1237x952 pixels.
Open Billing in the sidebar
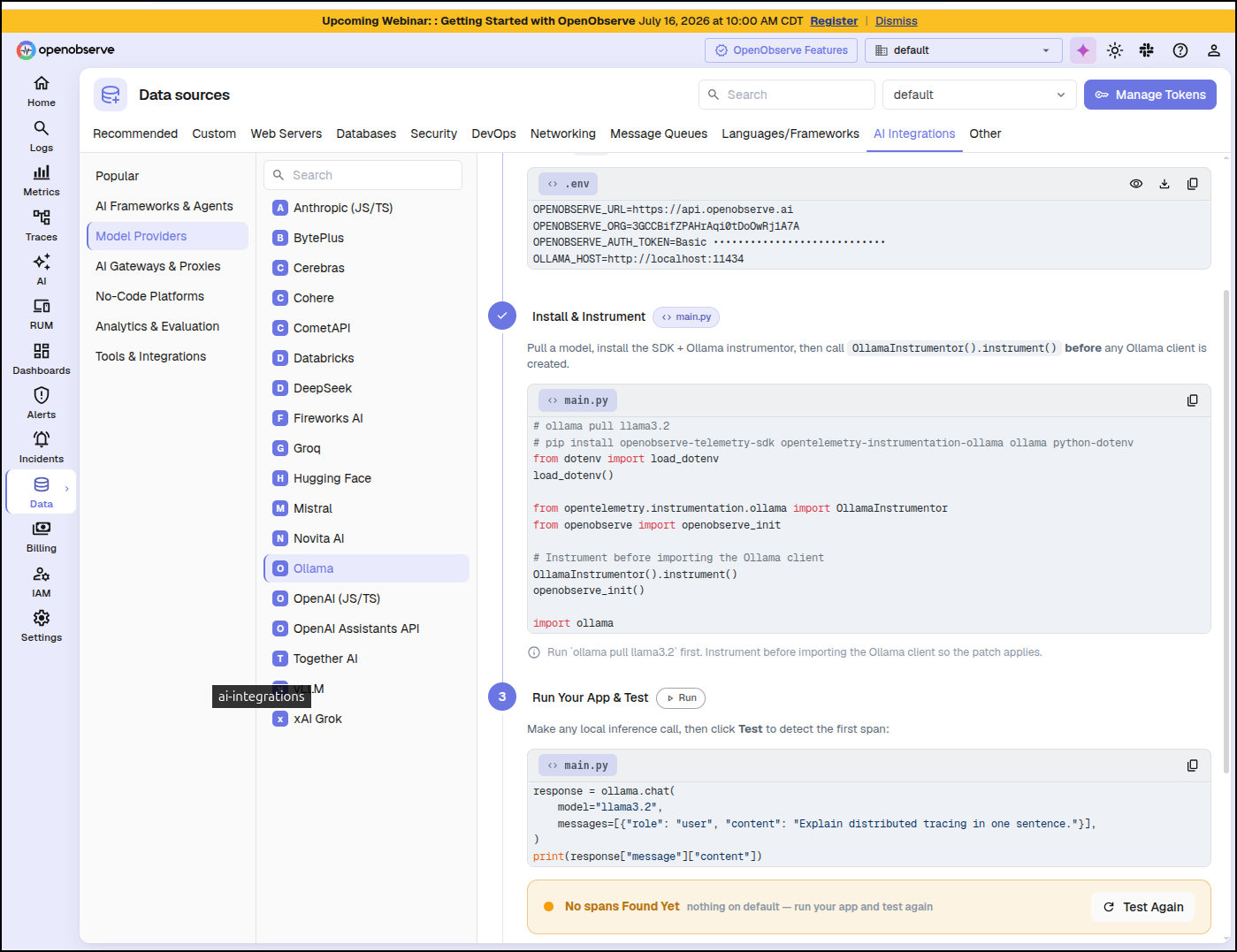[x=41, y=537]
